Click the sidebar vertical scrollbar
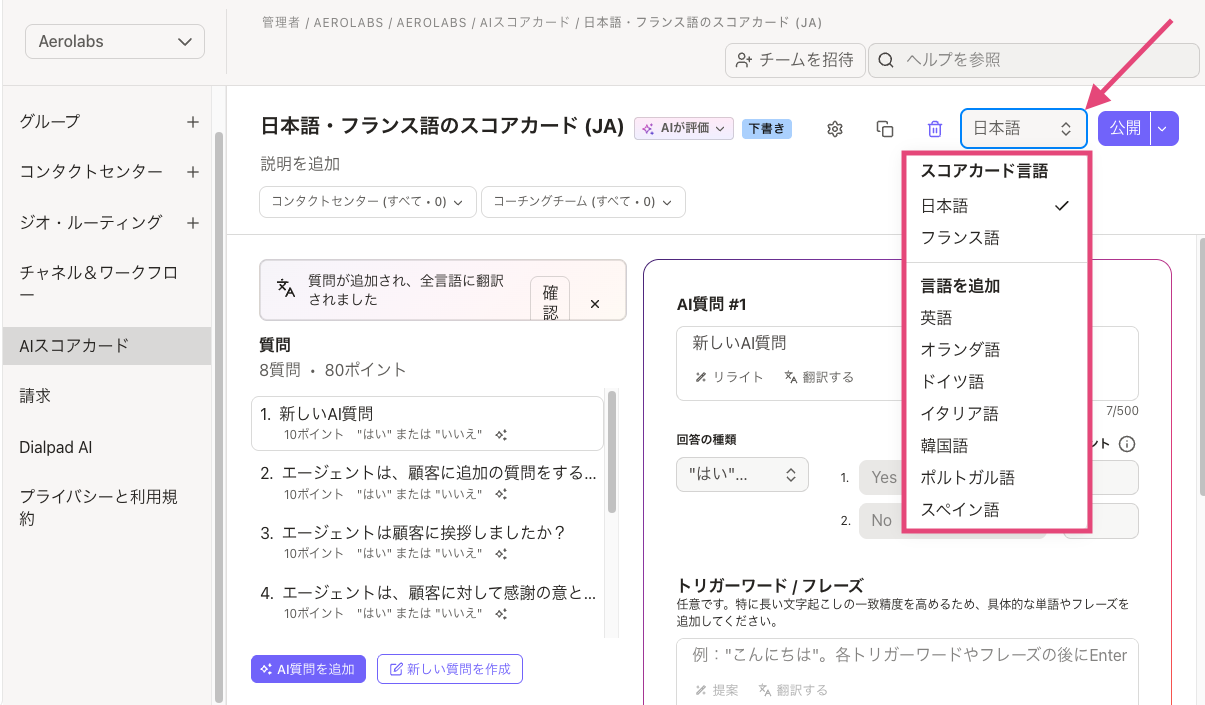Viewport: 1205px width, 705px height. [x=219, y=415]
